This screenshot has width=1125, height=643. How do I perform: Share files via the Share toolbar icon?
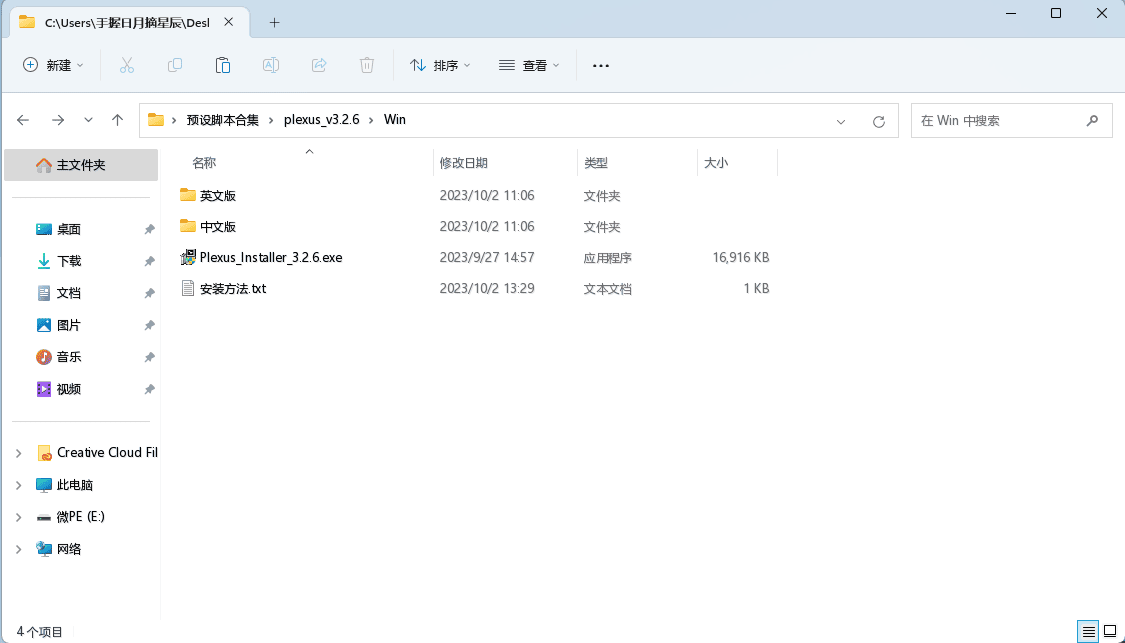[318, 64]
